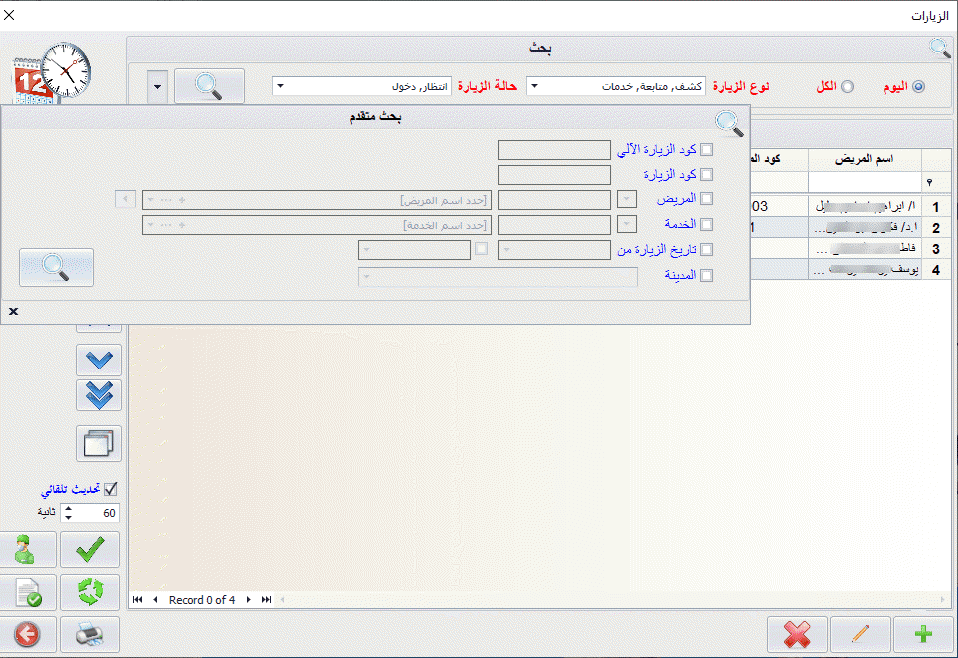
Task: Click the pencil edit button
Action: pyautogui.click(x=860, y=634)
